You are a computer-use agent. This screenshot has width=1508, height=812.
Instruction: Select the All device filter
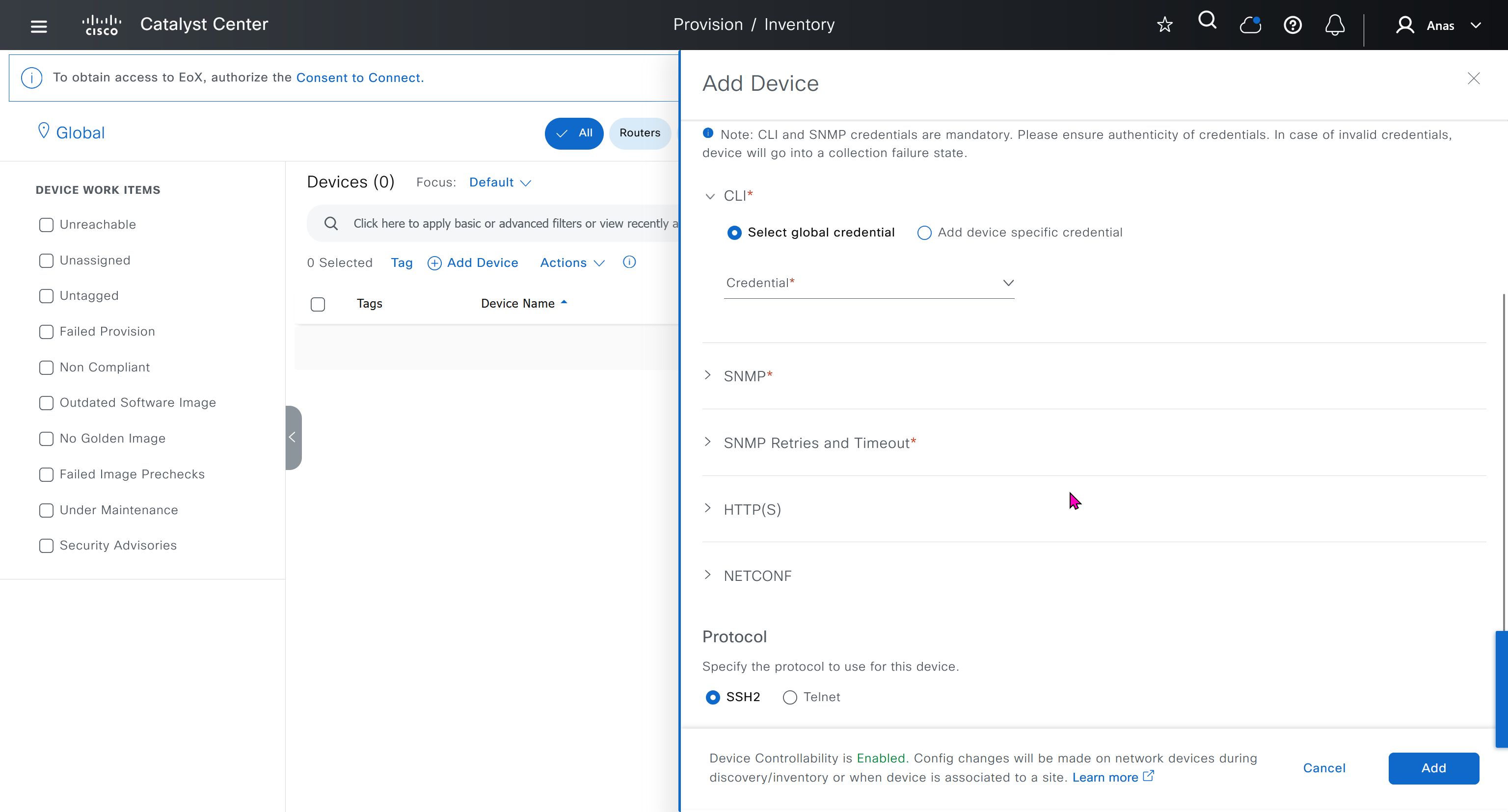tap(574, 133)
